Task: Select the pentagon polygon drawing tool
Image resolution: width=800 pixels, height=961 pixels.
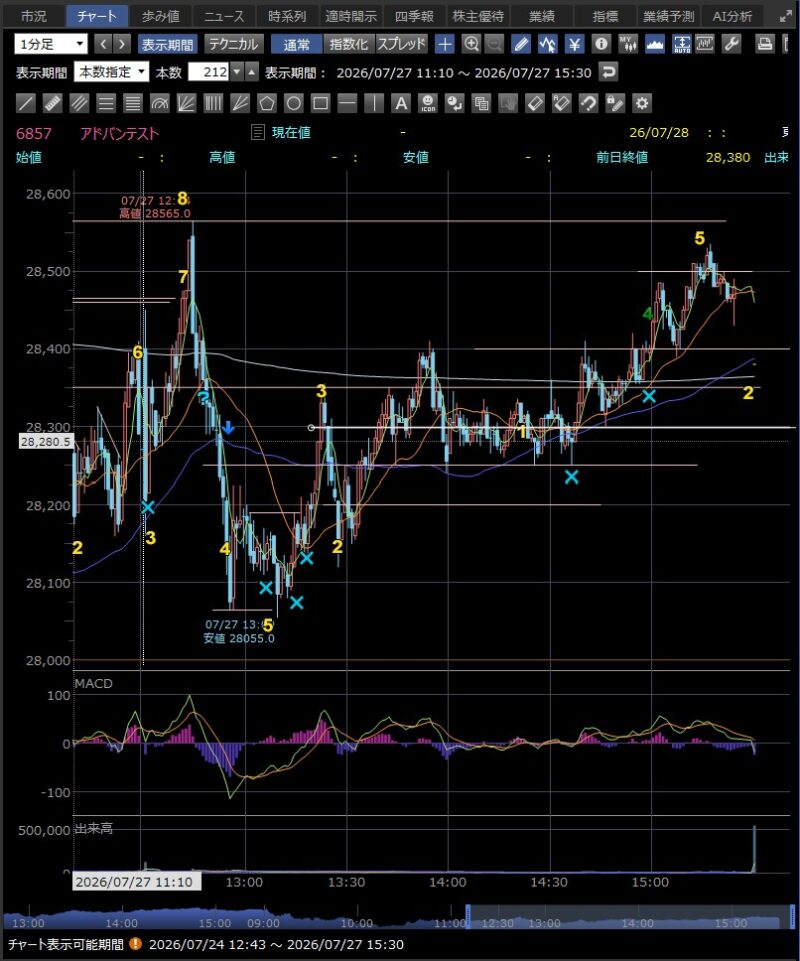Action: pos(267,103)
